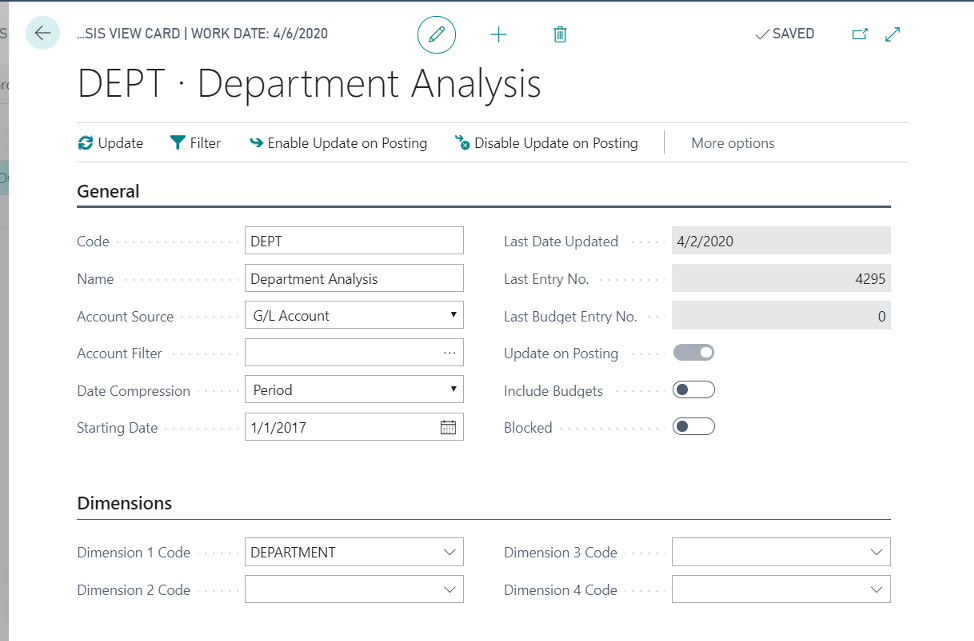974x641 pixels.
Task: Turn on the Blocked toggle
Action: [x=693, y=426]
